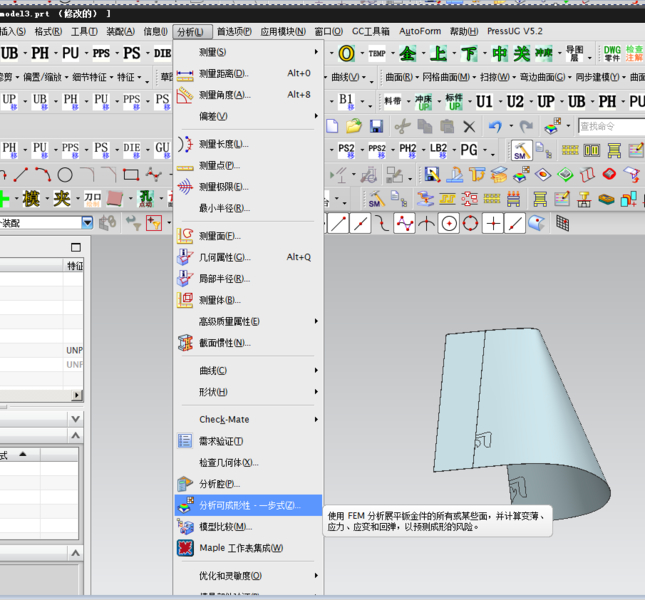Screen dimensions: 645x600
Task: Select the Arc tool in sketch toolbar
Action: (x=43, y=175)
